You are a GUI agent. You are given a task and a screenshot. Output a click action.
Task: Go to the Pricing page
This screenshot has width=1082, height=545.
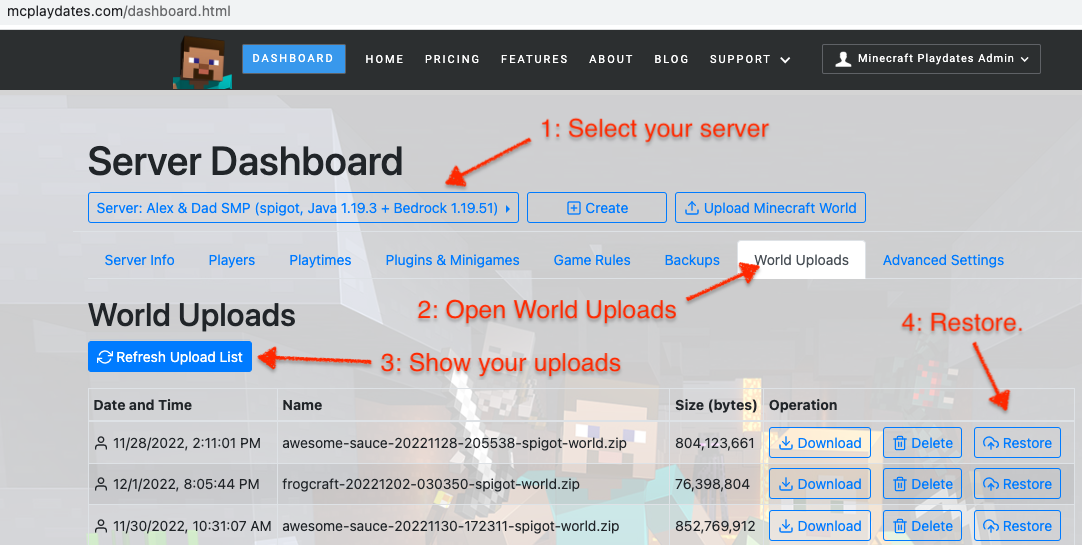452,59
